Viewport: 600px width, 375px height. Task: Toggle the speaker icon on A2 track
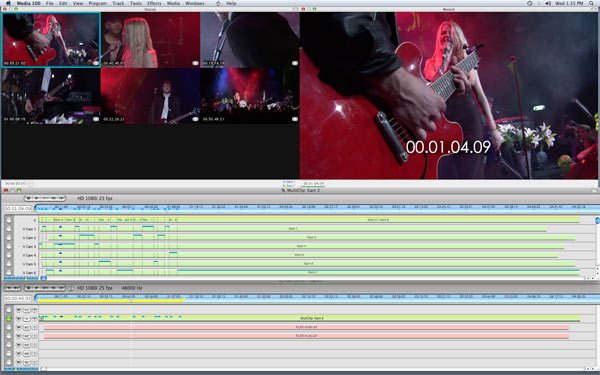19,336
